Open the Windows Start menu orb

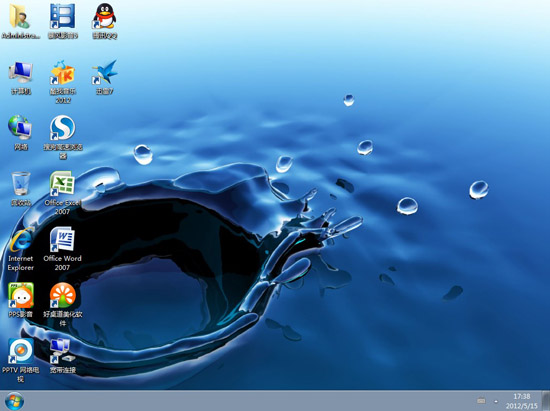pos(14,401)
